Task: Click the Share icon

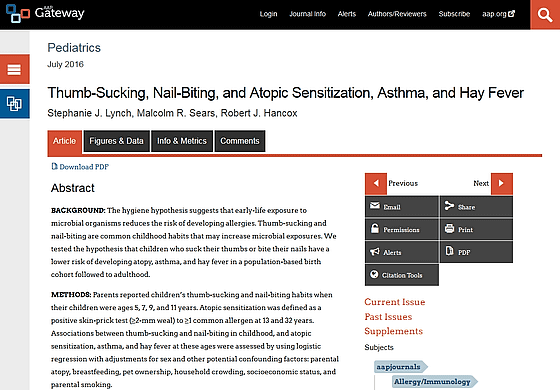Action: click(449, 206)
